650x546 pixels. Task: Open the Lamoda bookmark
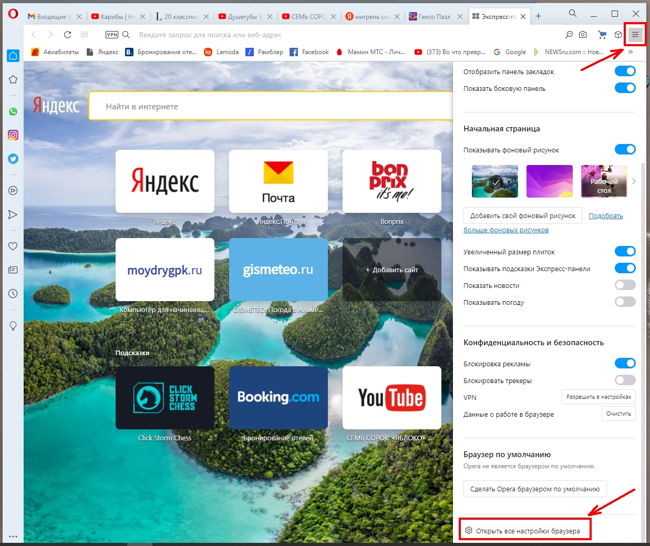click(x=221, y=52)
